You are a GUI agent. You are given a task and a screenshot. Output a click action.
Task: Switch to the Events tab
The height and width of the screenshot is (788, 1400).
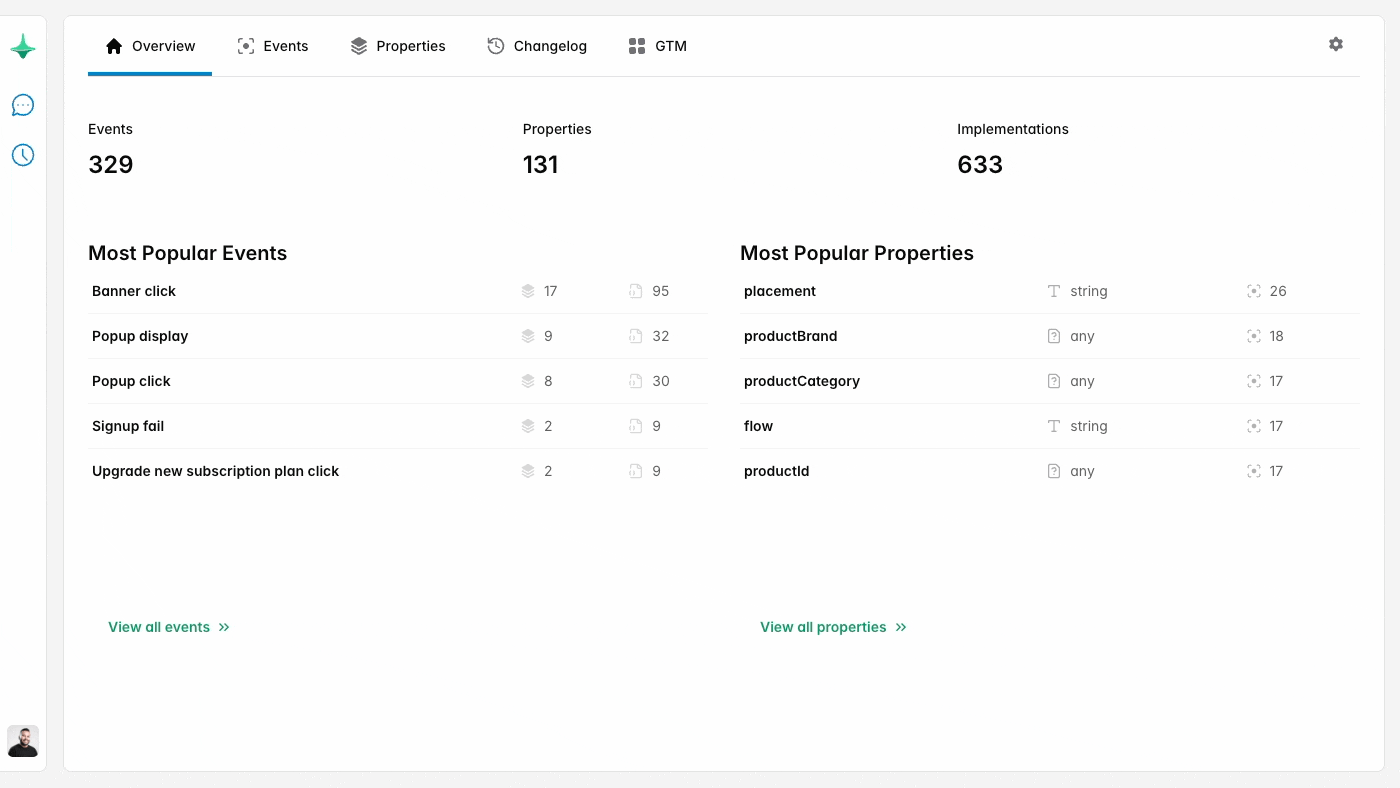285,45
